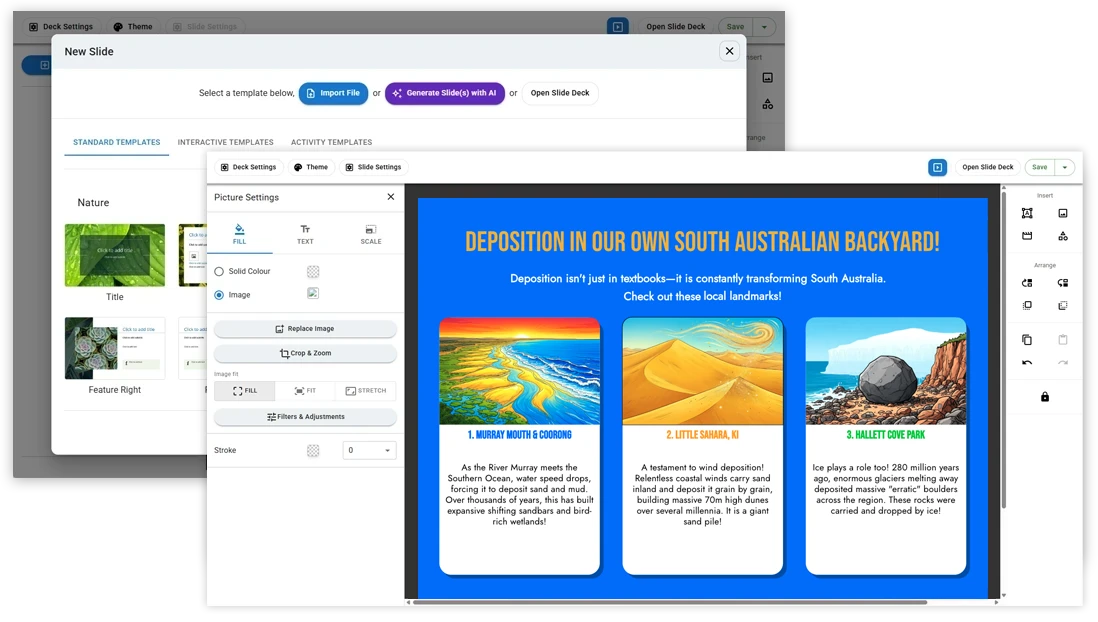Choose the Feature Right template thumbnail
The height and width of the screenshot is (622, 1098).
tap(115, 348)
